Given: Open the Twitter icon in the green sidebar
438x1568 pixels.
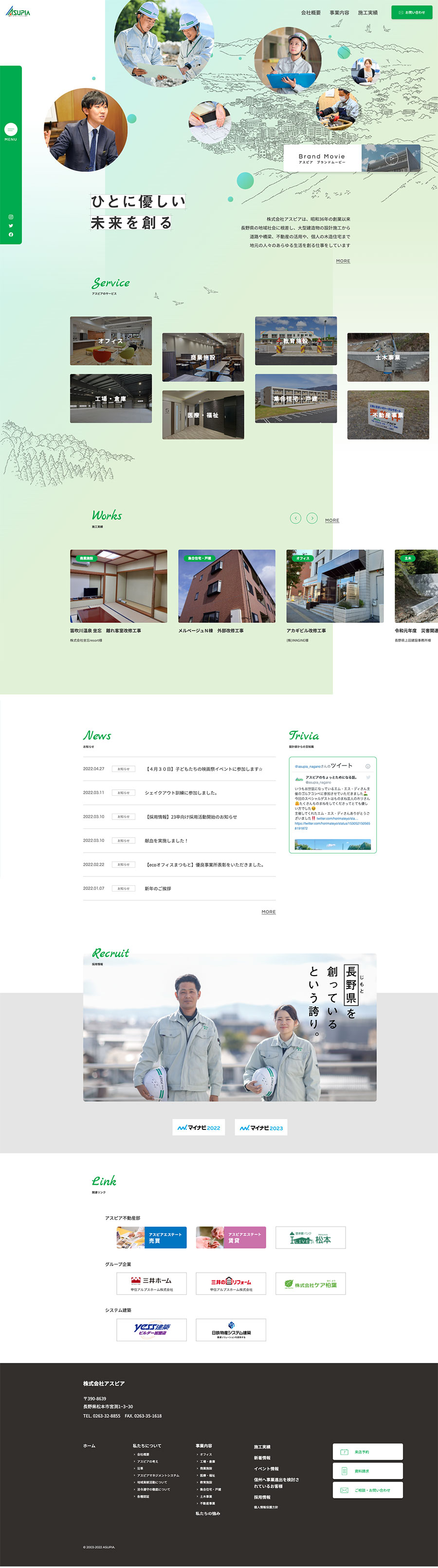Looking at the screenshot, I should click(11, 225).
